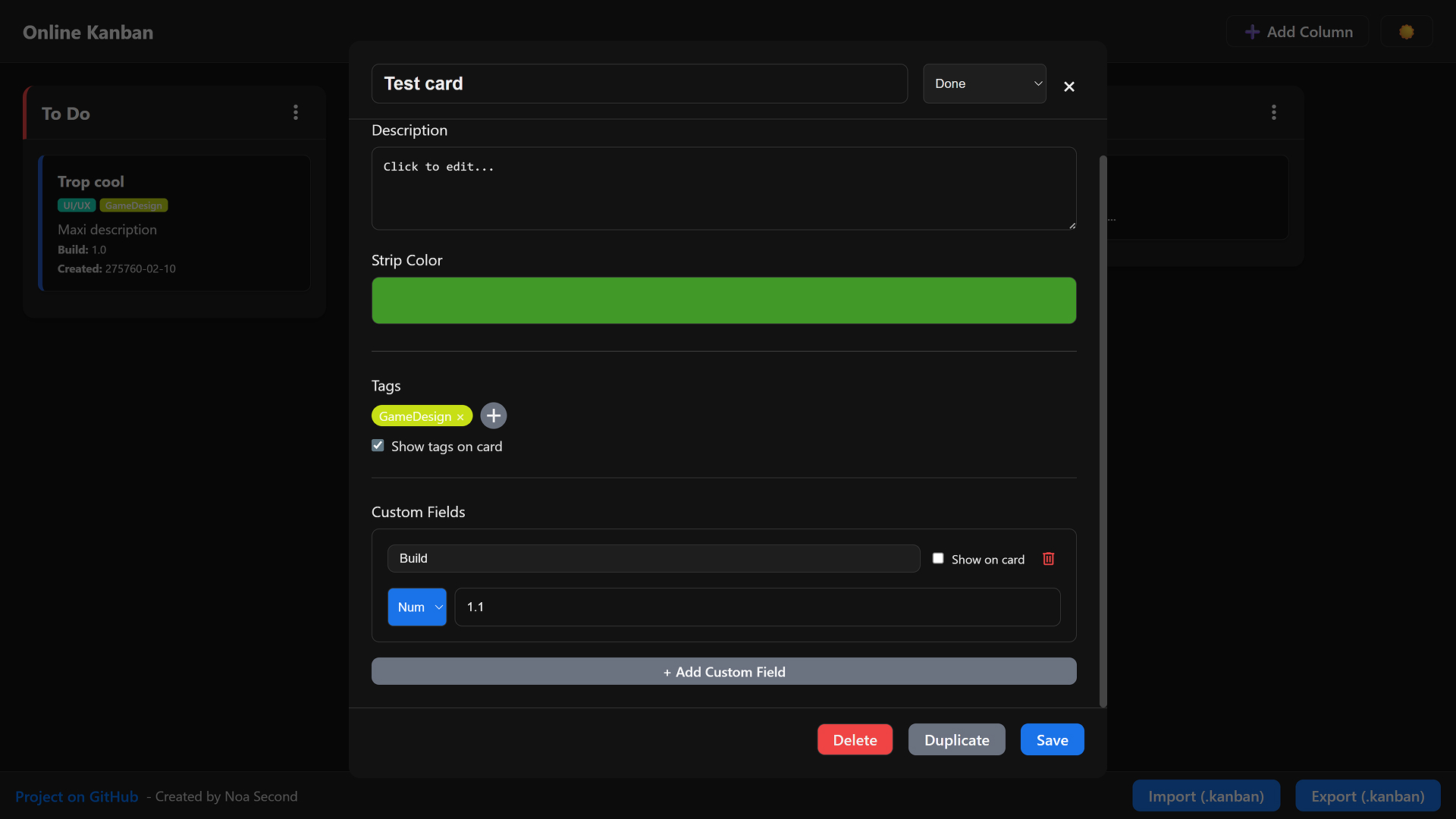Remove the GameDesign tag
1456x819 pixels.
(461, 416)
